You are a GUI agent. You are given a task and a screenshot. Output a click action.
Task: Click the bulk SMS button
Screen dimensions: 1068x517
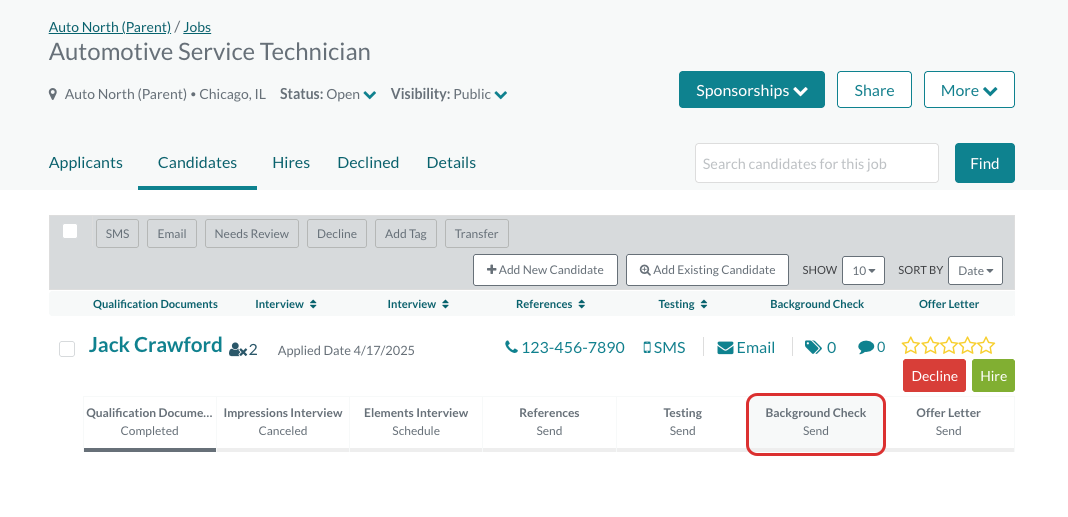tap(117, 233)
